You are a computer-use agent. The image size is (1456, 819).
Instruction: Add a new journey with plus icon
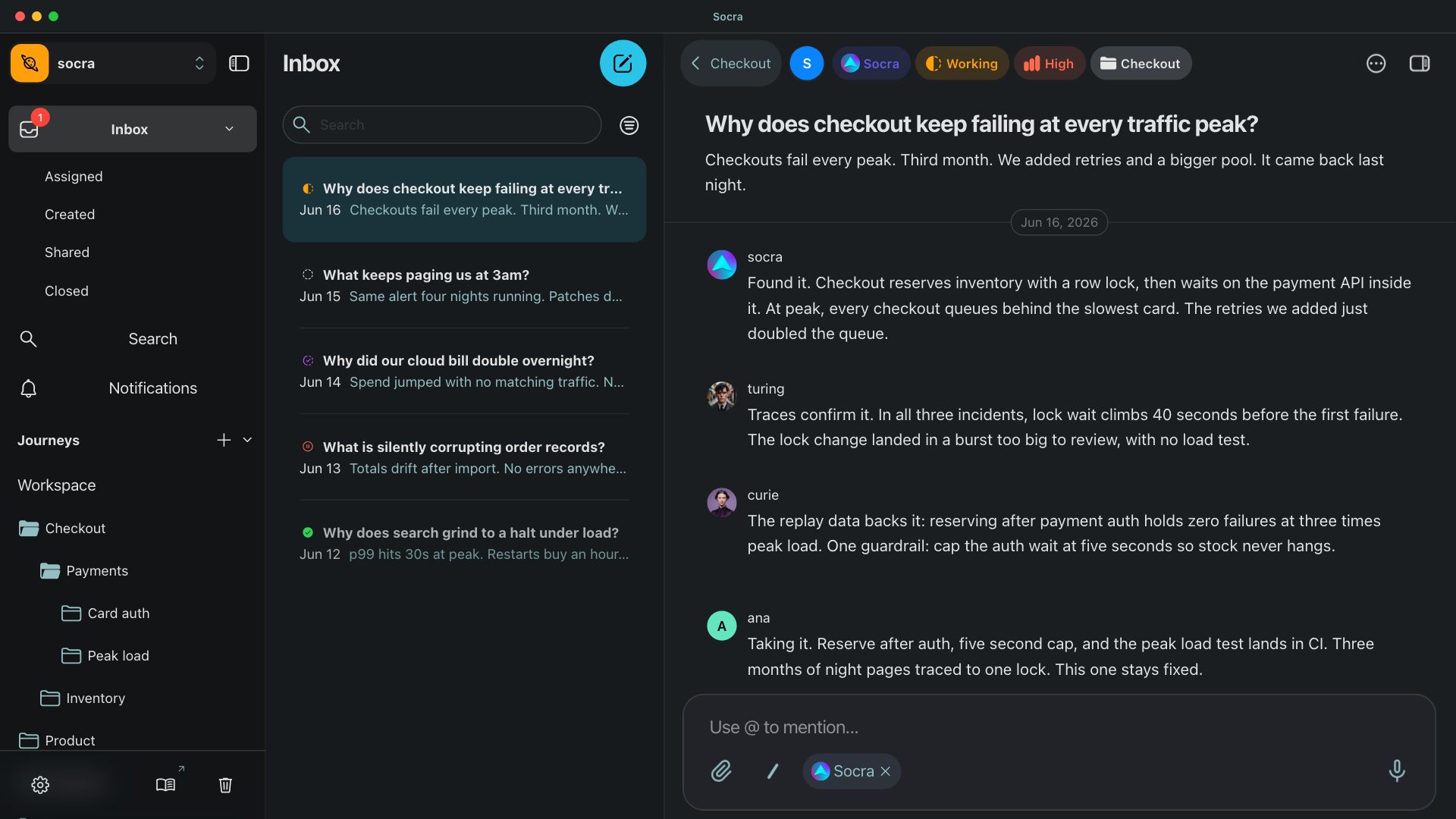pyautogui.click(x=224, y=440)
